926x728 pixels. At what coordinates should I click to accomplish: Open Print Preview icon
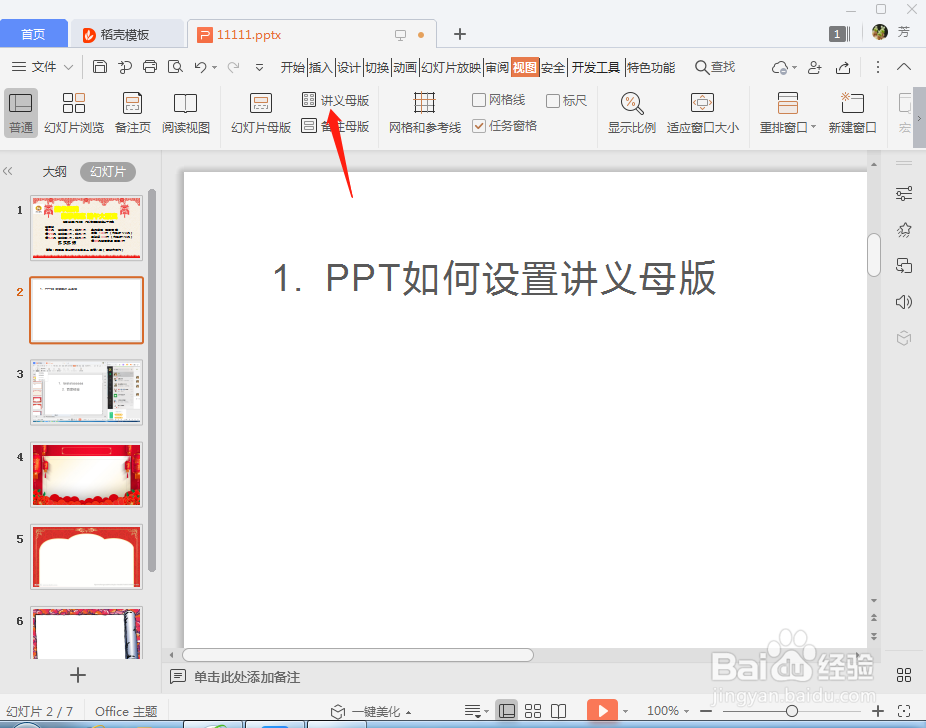coord(175,67)
